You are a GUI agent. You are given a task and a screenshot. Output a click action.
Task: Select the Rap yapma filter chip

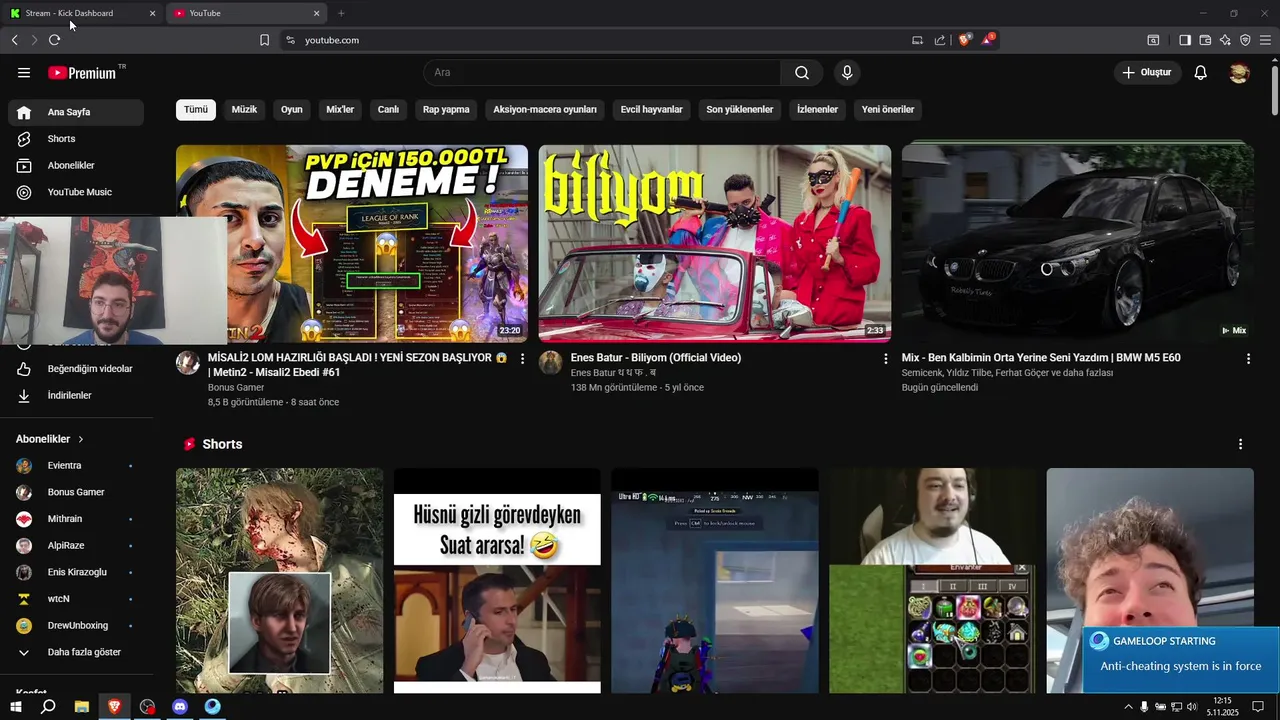446,110
